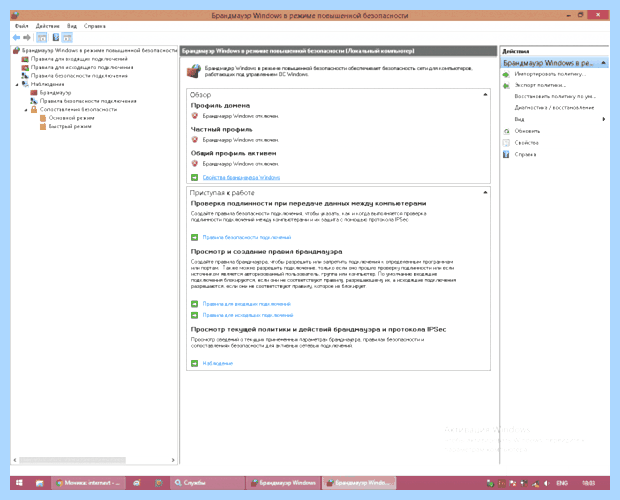
Task: Open the Файл menu
Action: tap(22, 26)
